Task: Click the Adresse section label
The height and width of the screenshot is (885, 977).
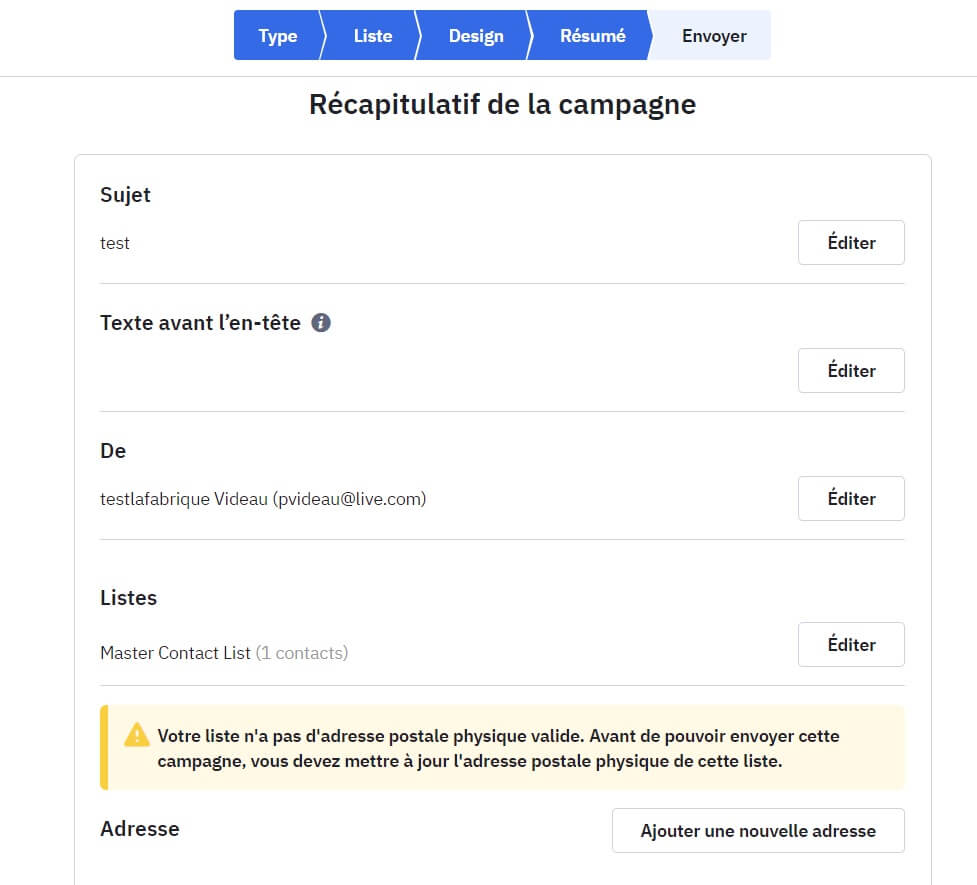Action: [140, 829]
